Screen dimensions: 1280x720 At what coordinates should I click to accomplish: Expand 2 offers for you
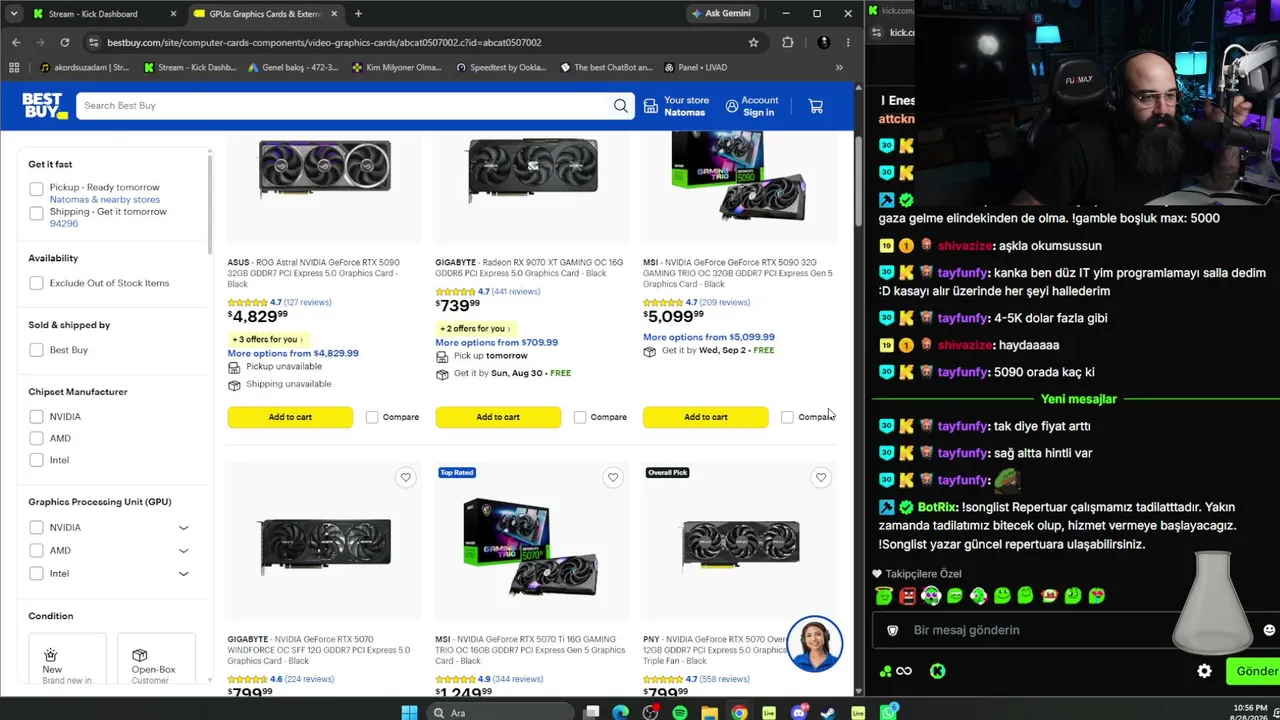click(x=475, y=328)
